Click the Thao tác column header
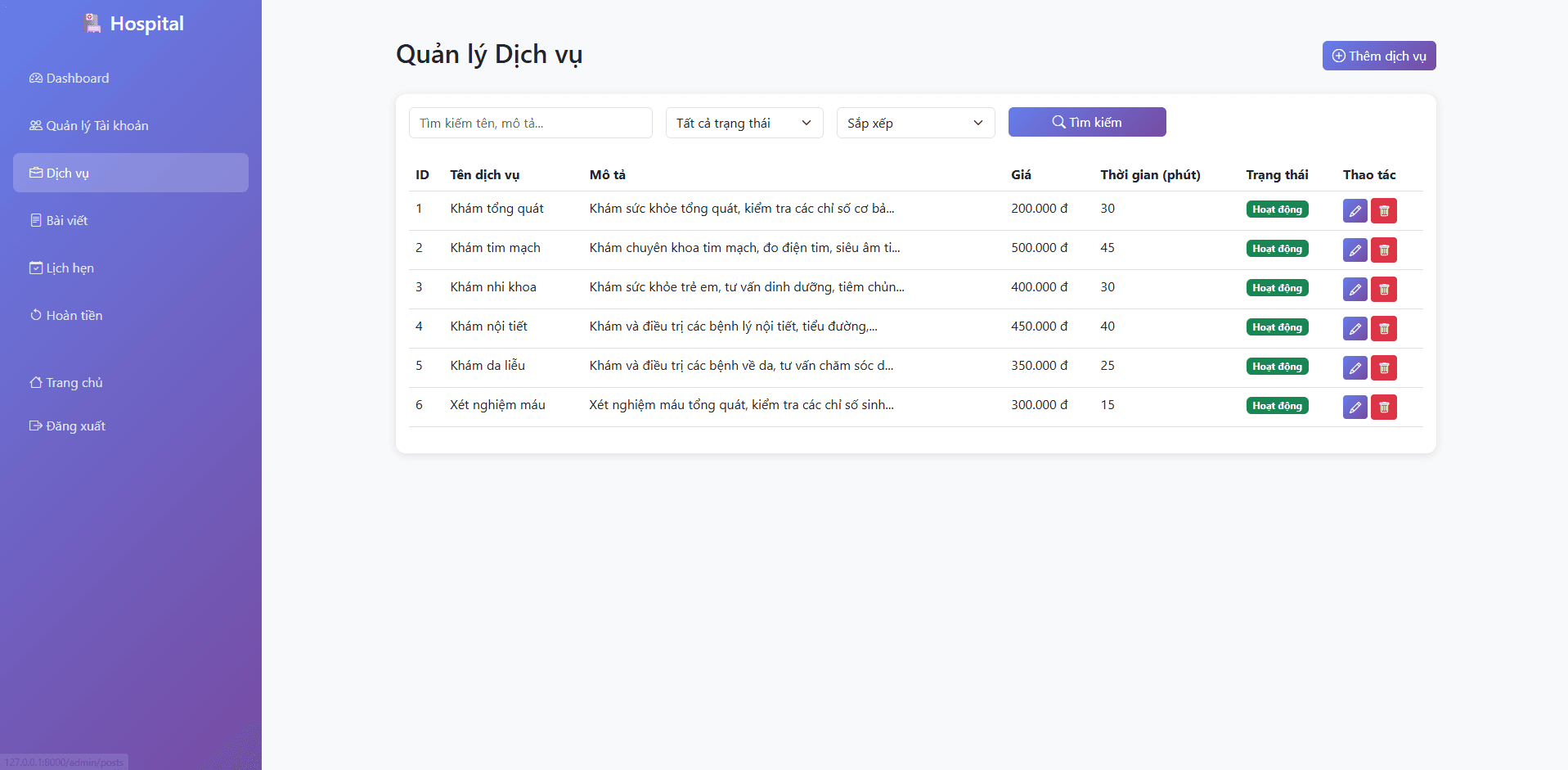Image resolution: width=1568 pixels, height=770 pixels. (x=1369, y=175)
